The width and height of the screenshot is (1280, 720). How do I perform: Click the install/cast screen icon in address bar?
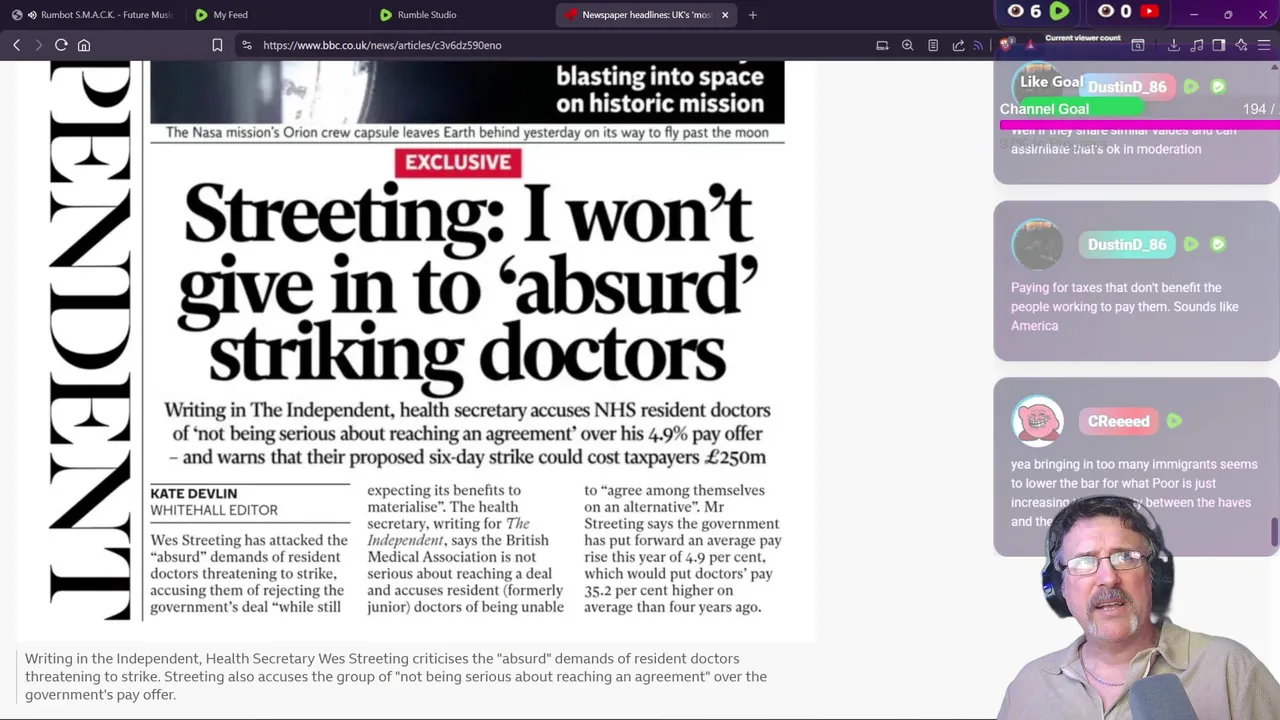point(882,45)
